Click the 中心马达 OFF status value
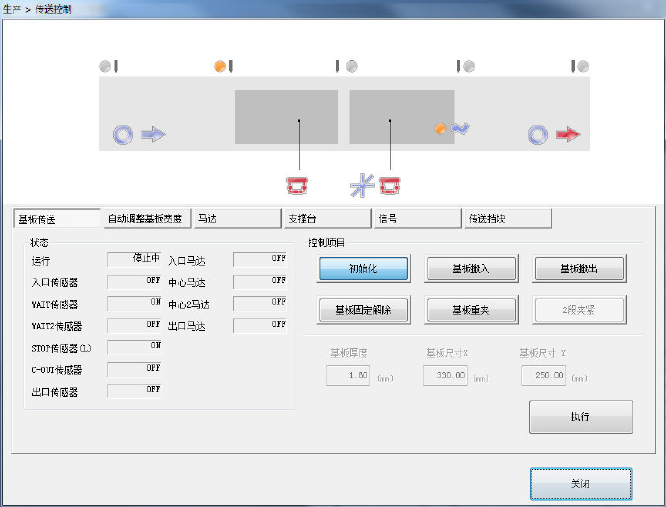Image resolution: width=666 pixels, height=507 pixels. (260, 281)
